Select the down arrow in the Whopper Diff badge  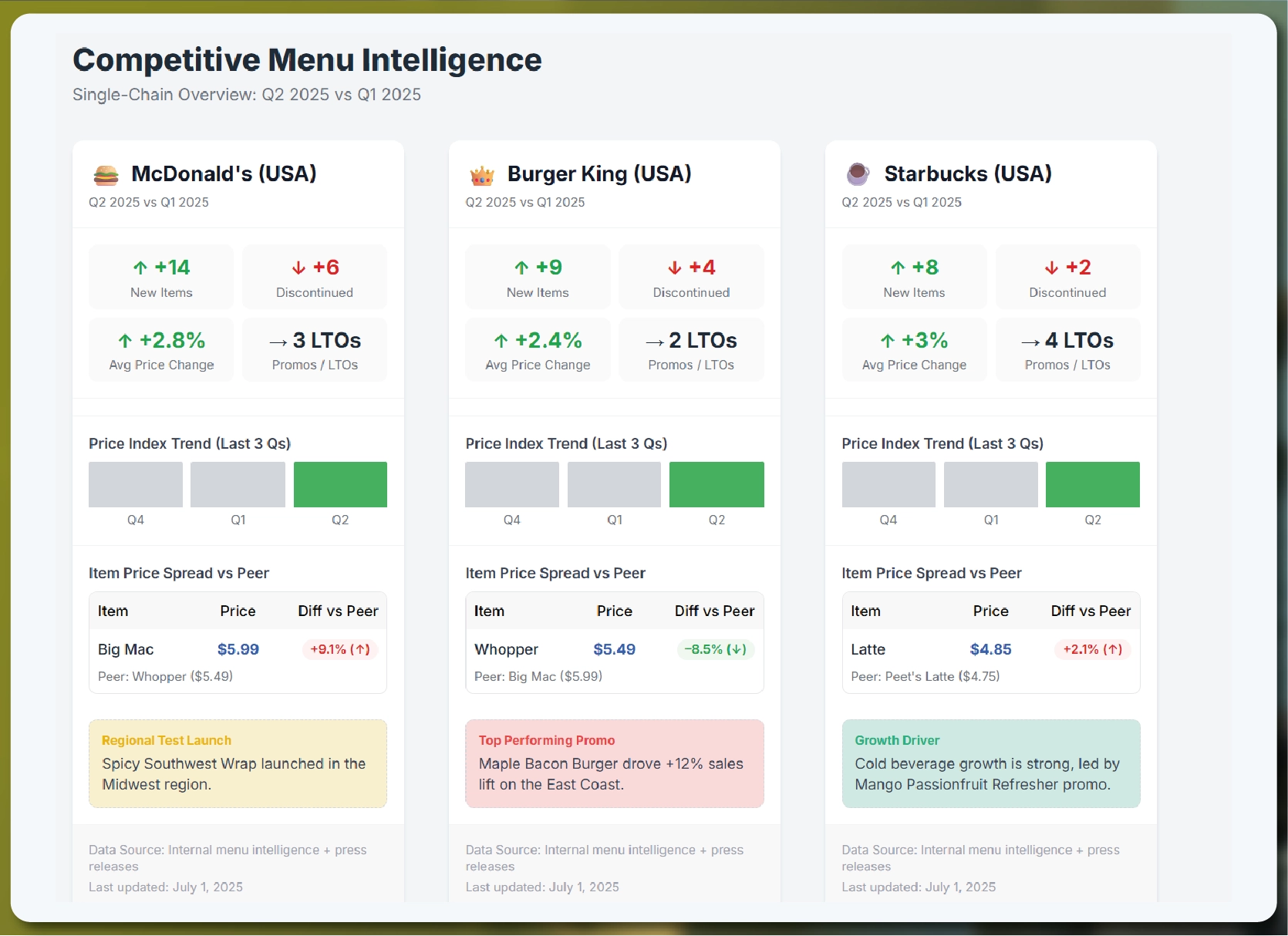[736, 650]
